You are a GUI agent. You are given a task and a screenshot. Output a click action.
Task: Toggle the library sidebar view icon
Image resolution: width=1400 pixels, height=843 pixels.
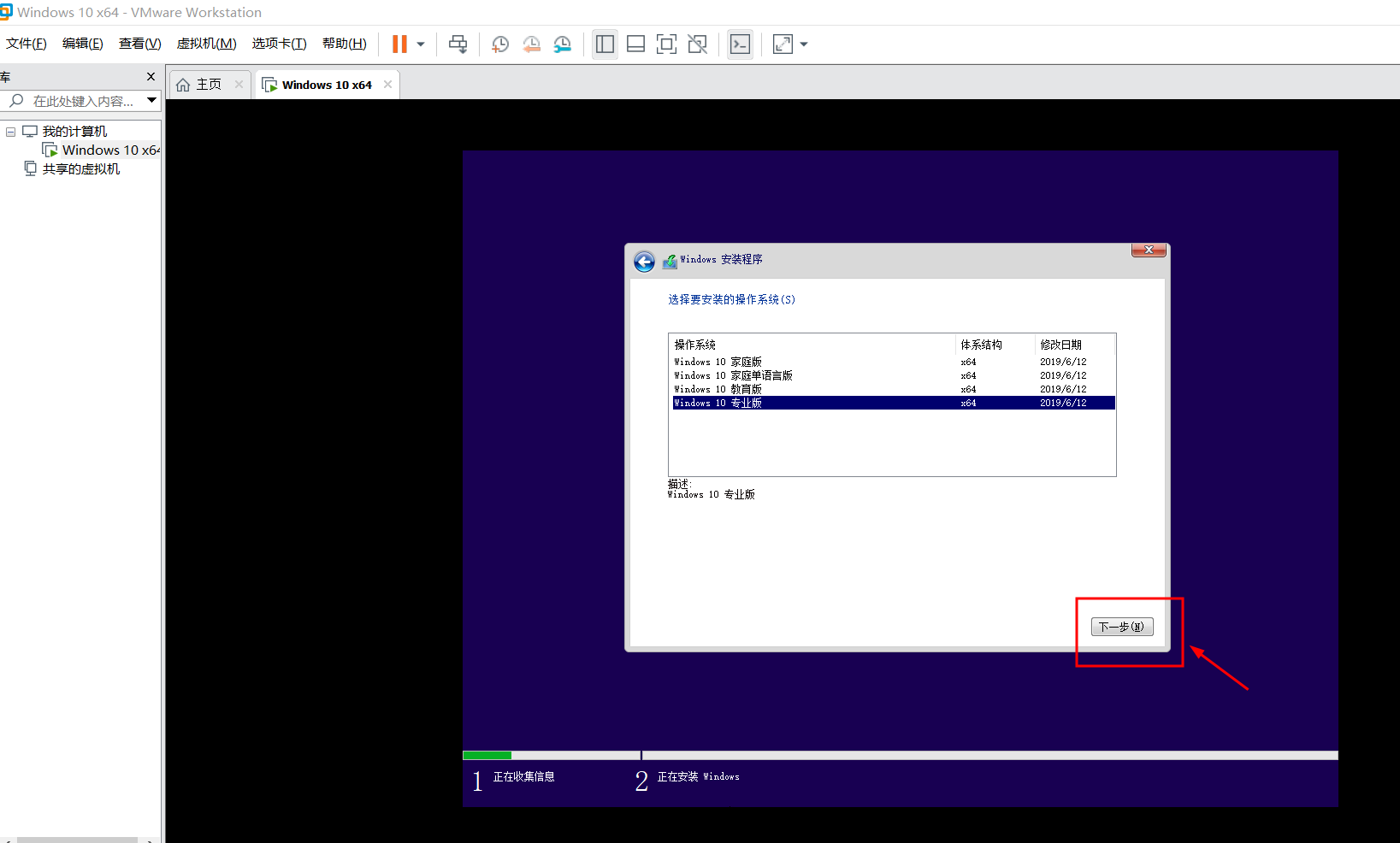click(x=605, y=44)
